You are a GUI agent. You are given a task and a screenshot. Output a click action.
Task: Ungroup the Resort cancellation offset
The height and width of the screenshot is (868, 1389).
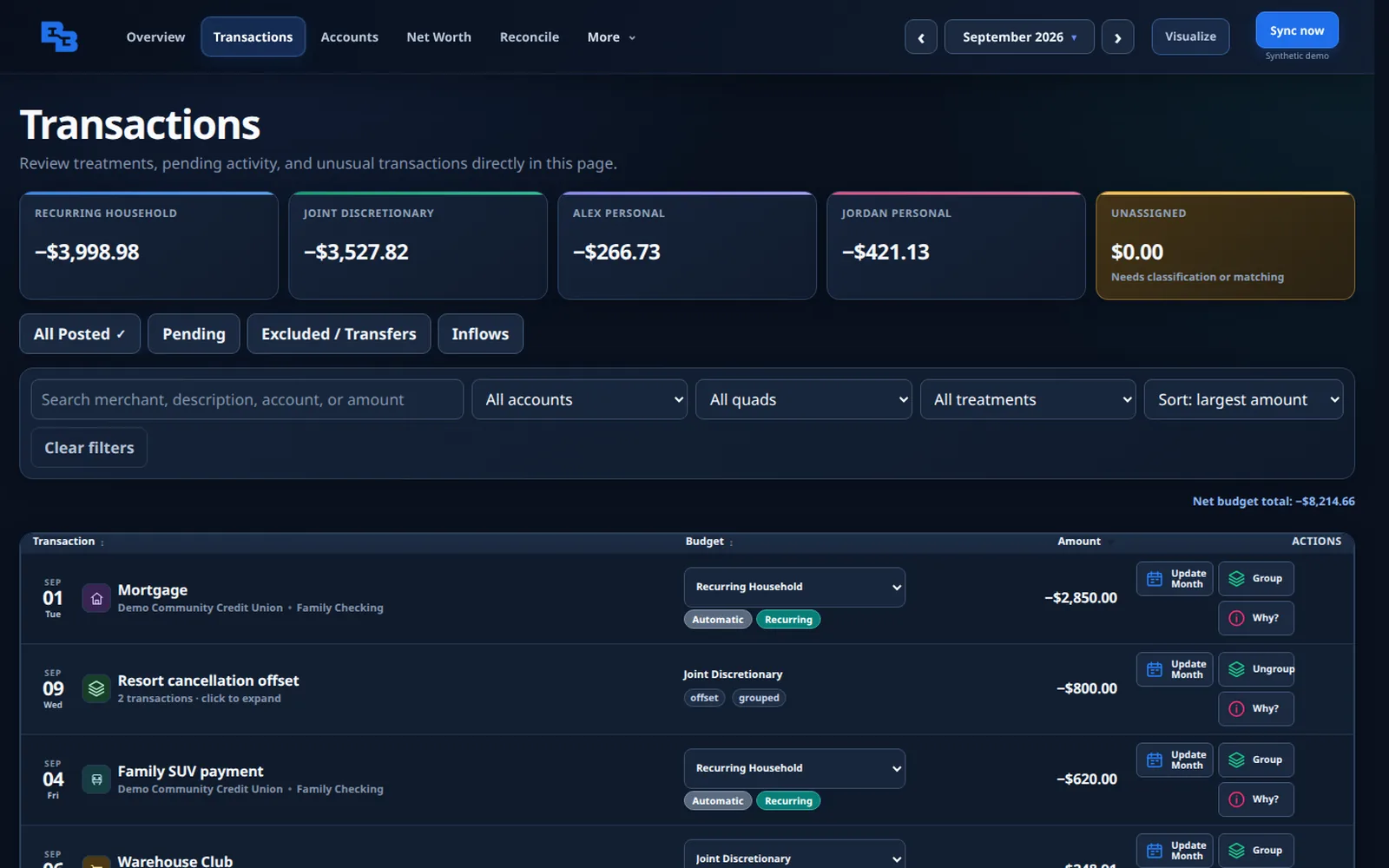coord(1256,669)
